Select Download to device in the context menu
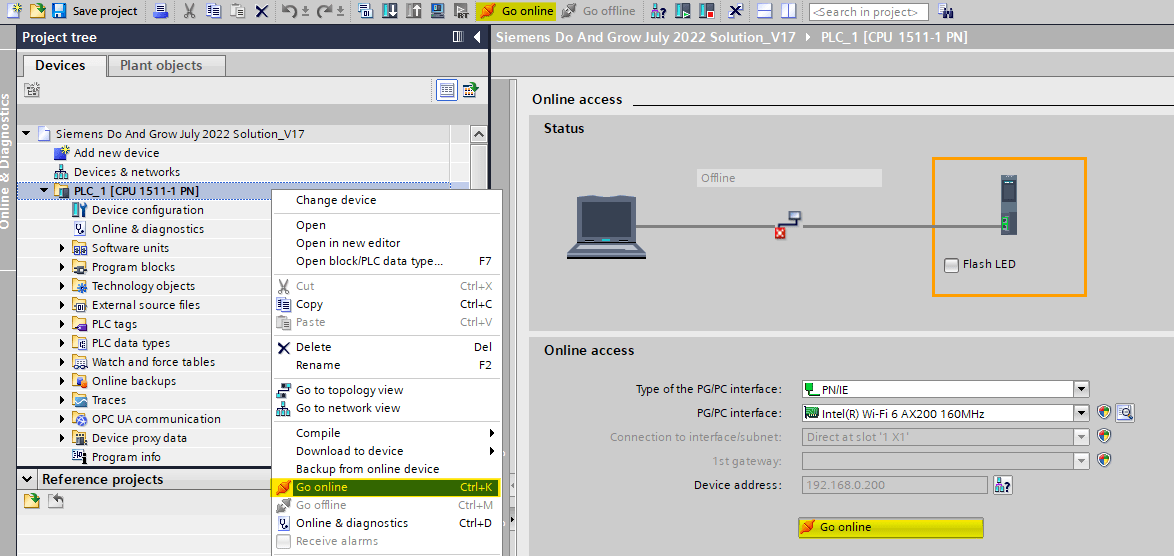 [350, 451]
